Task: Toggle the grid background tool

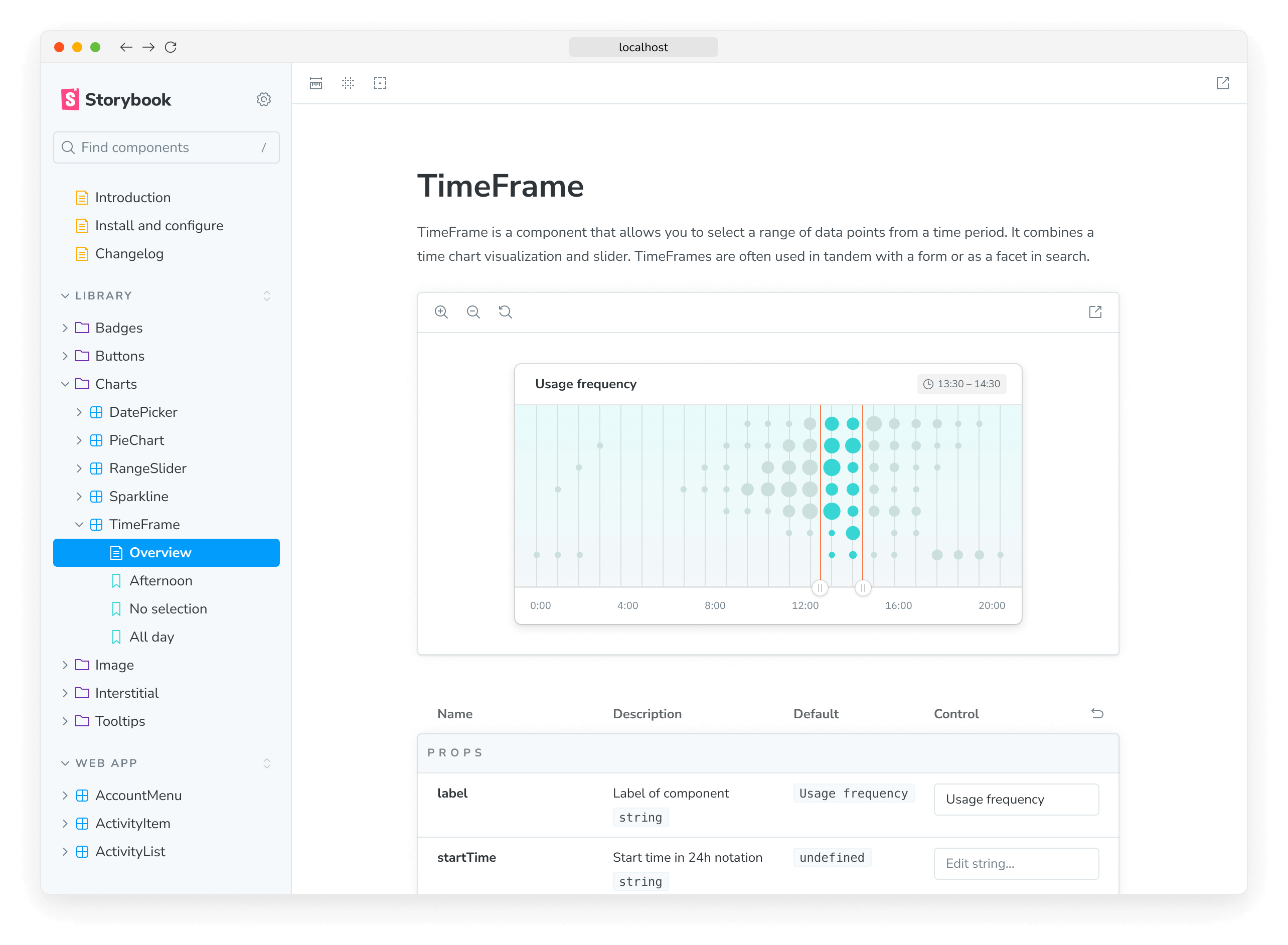Action: (348, 84)
